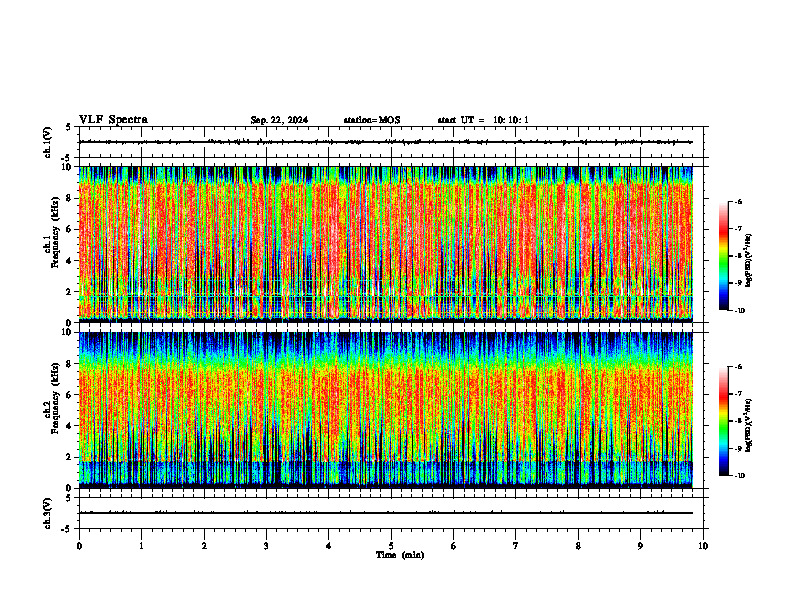The height and width of the screenshot is (612, 792).
Task: Click time axis tick label "8"
Action: tap(578, 546)
